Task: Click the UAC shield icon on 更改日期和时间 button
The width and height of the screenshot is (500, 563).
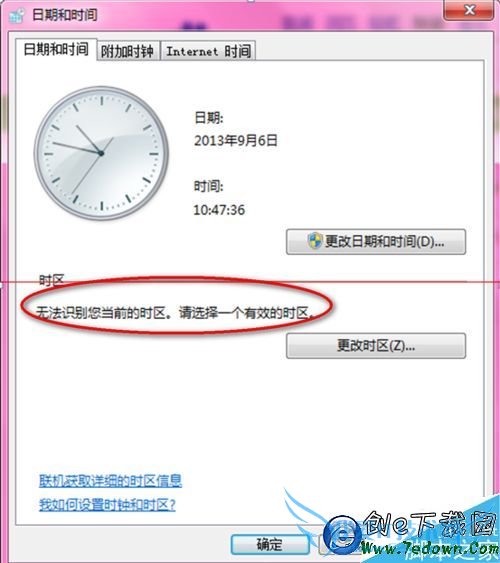Action: point(315,241)
